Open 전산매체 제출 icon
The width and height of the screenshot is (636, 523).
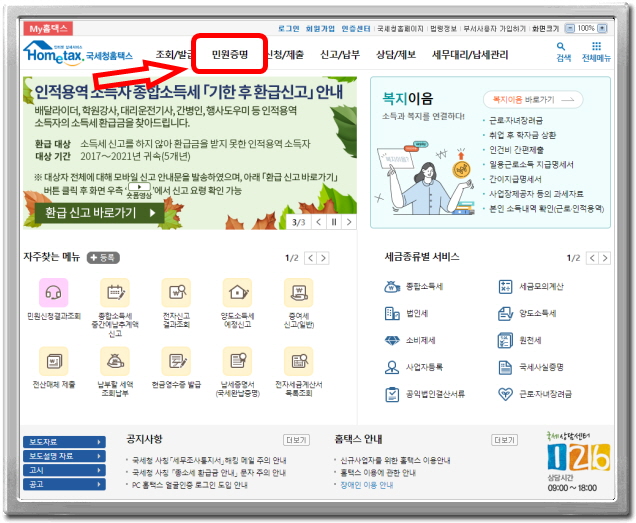53,361
